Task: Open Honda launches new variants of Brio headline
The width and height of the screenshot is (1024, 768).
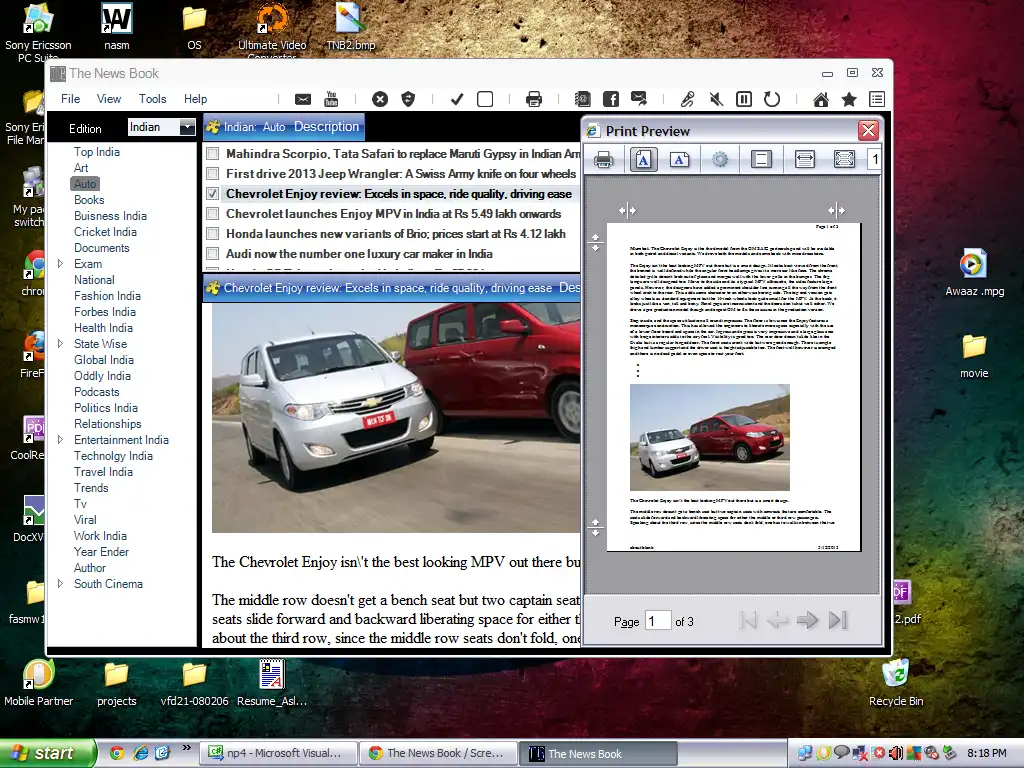Action: (396, 234)
